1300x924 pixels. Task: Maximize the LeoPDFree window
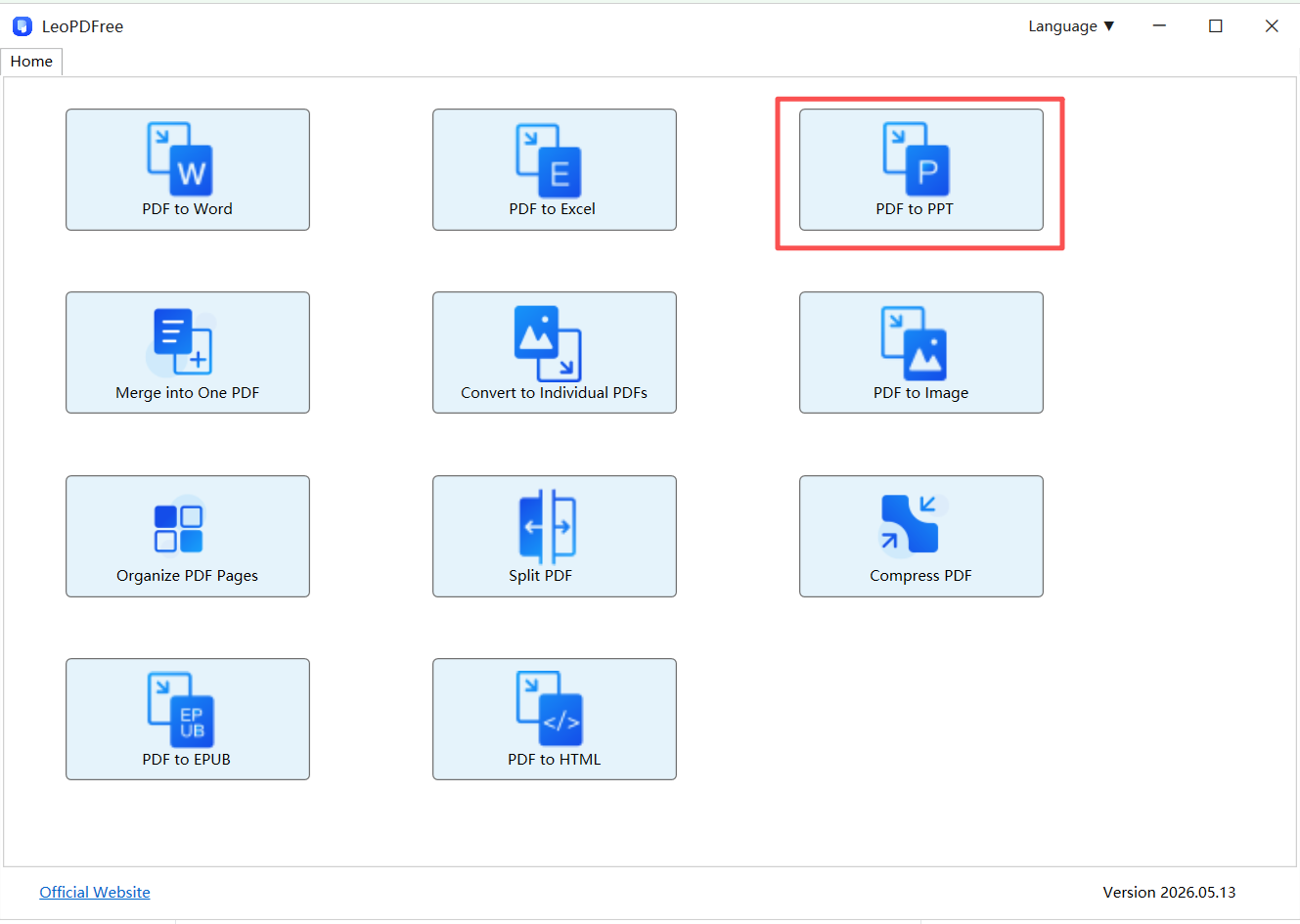tap(1216, 26)
